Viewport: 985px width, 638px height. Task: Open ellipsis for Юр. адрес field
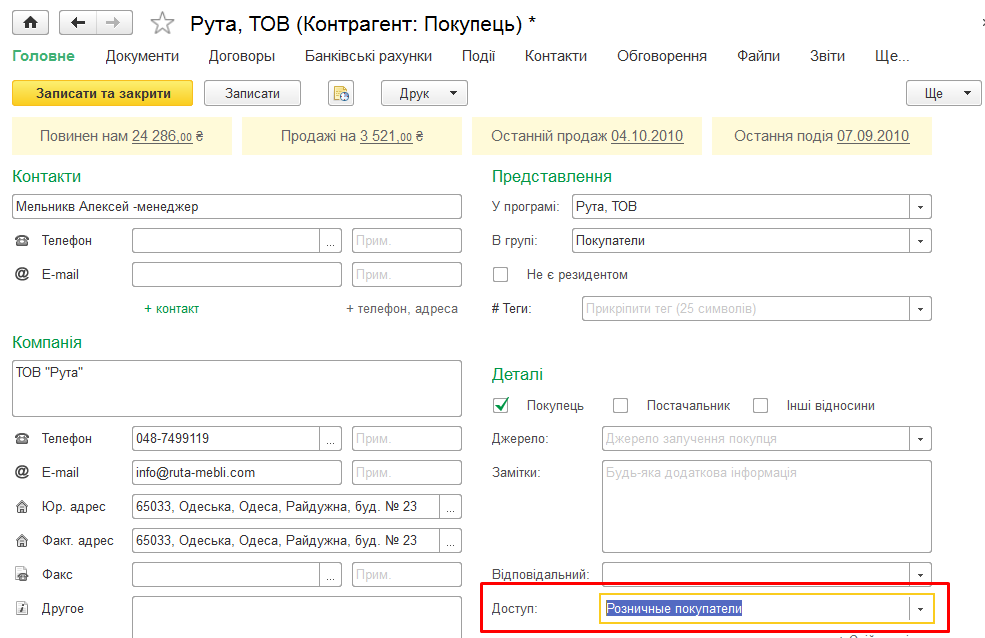[x=450, y=507]
